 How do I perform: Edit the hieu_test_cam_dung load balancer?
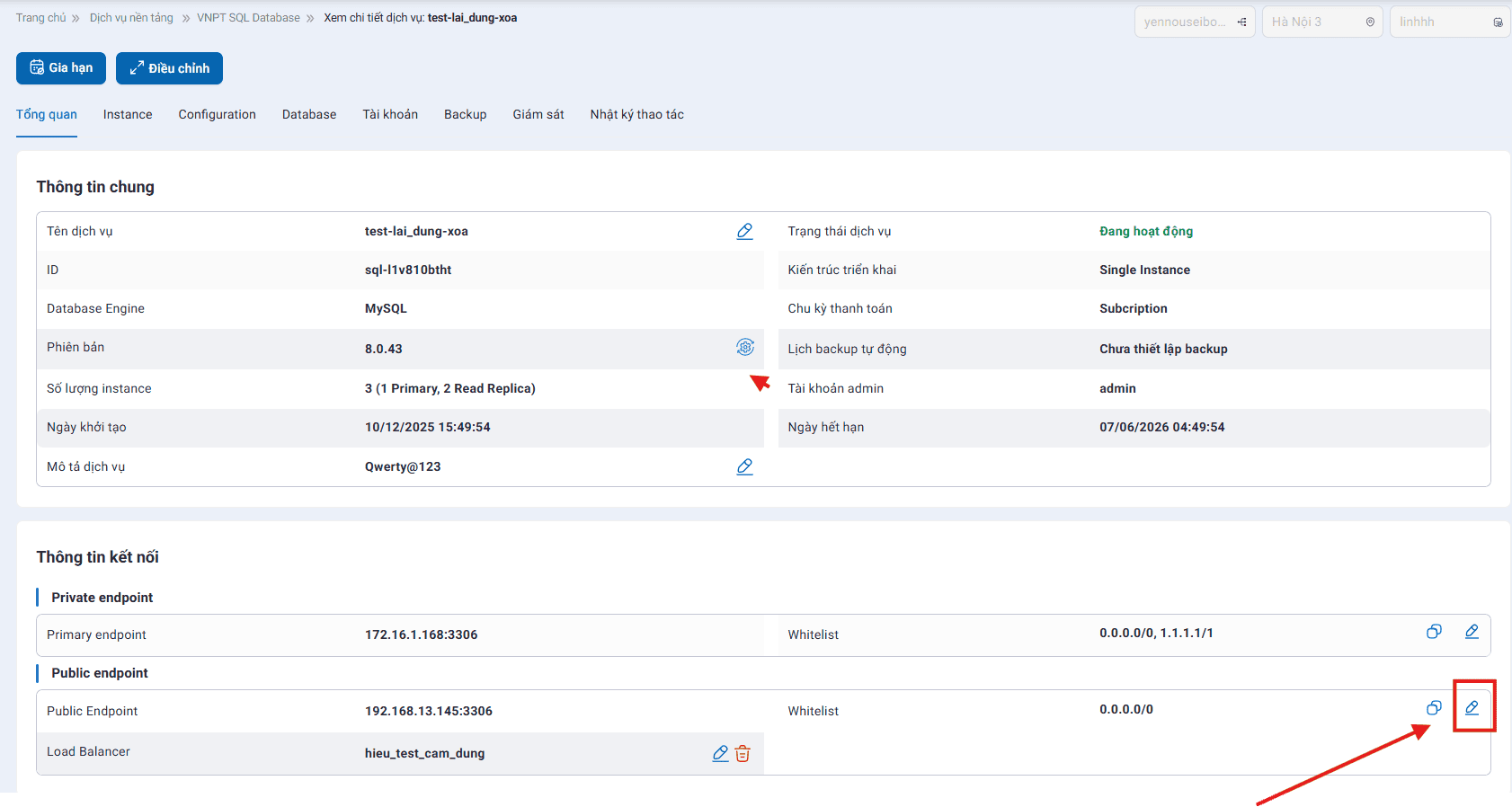pos(720,753)
